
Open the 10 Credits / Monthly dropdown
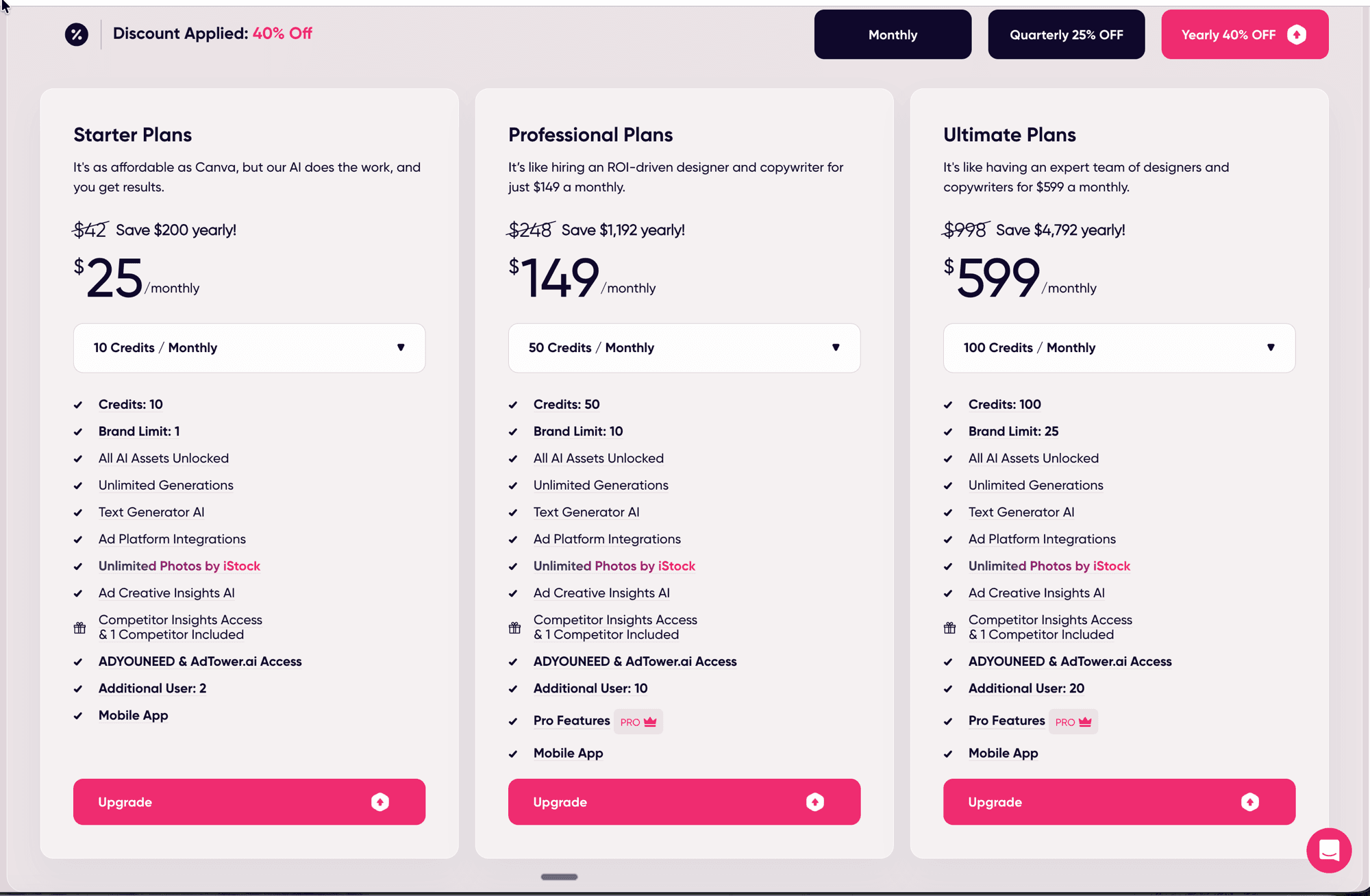(x=249, y=347)
